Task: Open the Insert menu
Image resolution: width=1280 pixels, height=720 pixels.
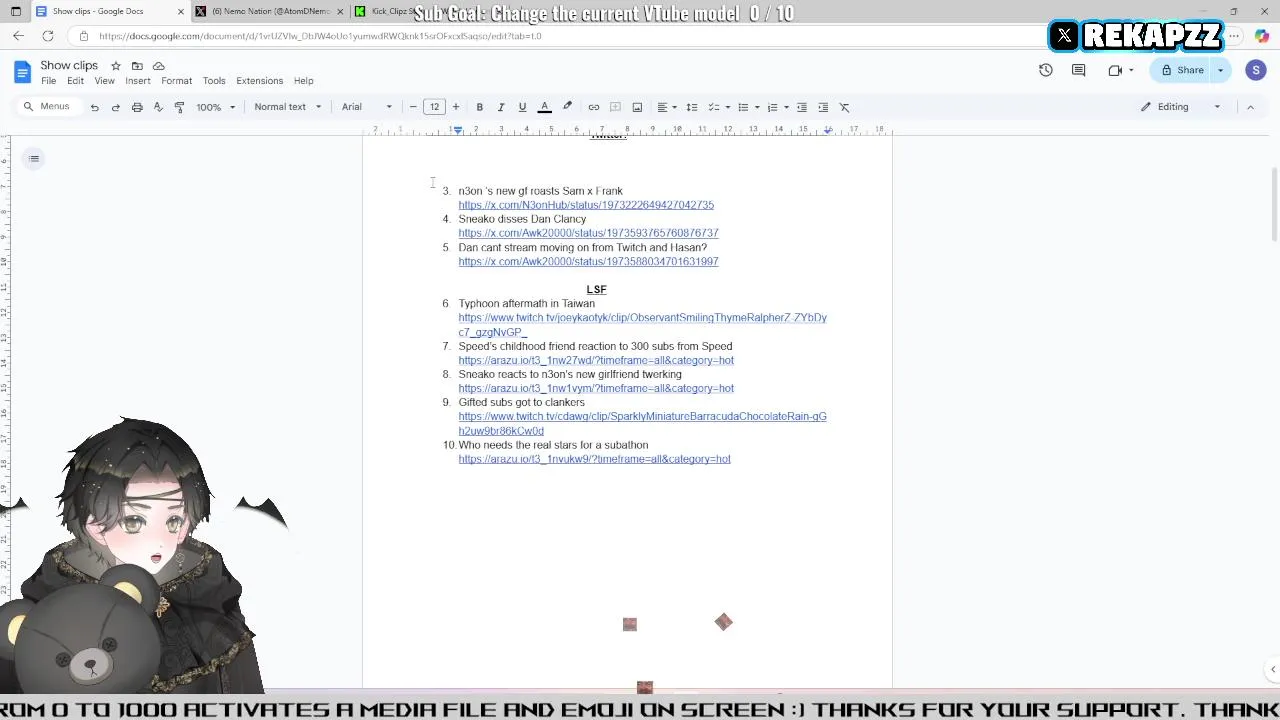Action: click(x=138, y=81)
